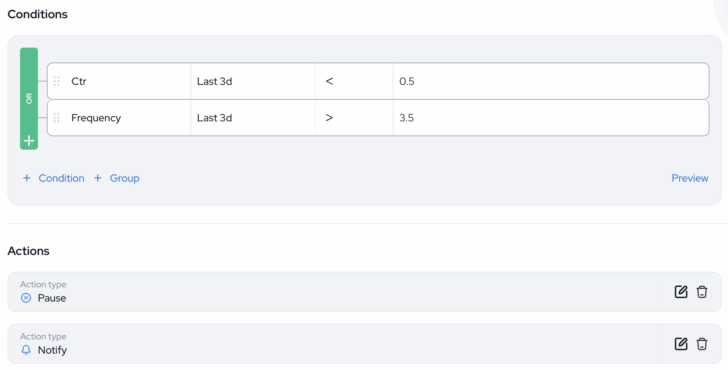Add a new Group
The width and height of the screenshot is (728, 370).
pyautogui.click(x=117, y=178)
